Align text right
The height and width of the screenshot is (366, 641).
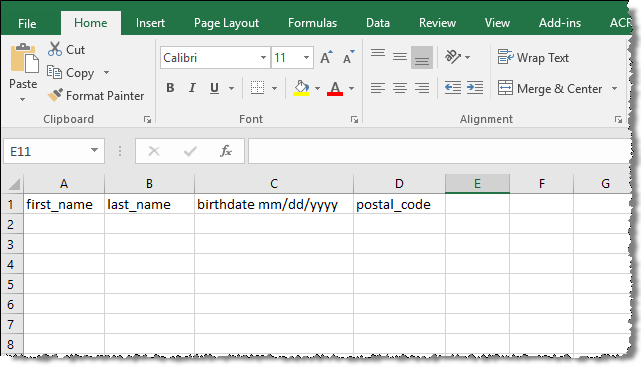(422, 88)
